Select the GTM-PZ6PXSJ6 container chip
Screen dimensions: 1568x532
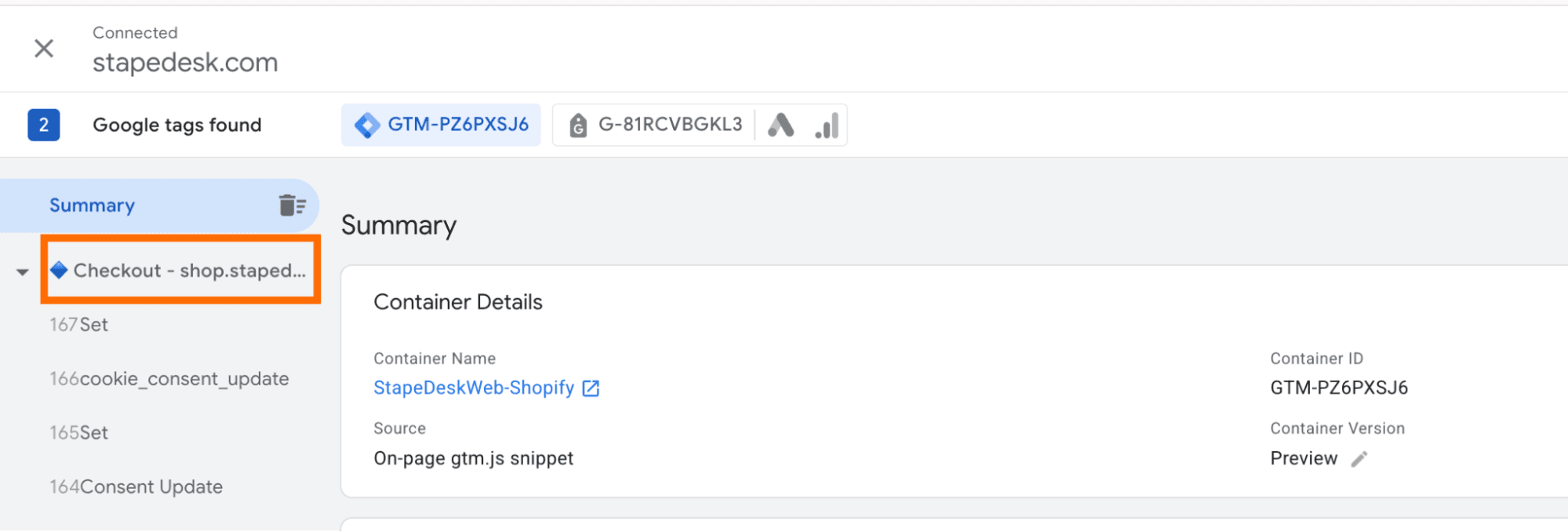(441, 124)
